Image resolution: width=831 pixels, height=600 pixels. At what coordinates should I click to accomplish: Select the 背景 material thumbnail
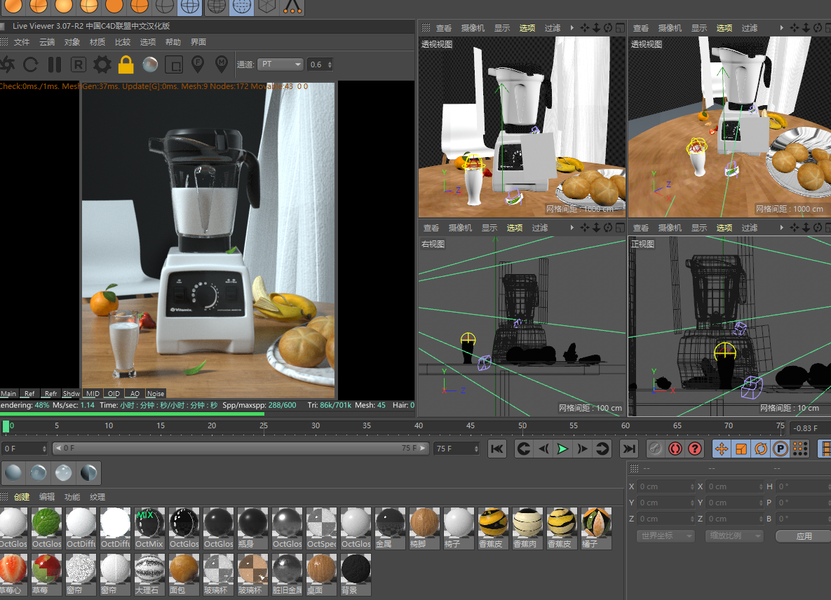click(356, 574)
